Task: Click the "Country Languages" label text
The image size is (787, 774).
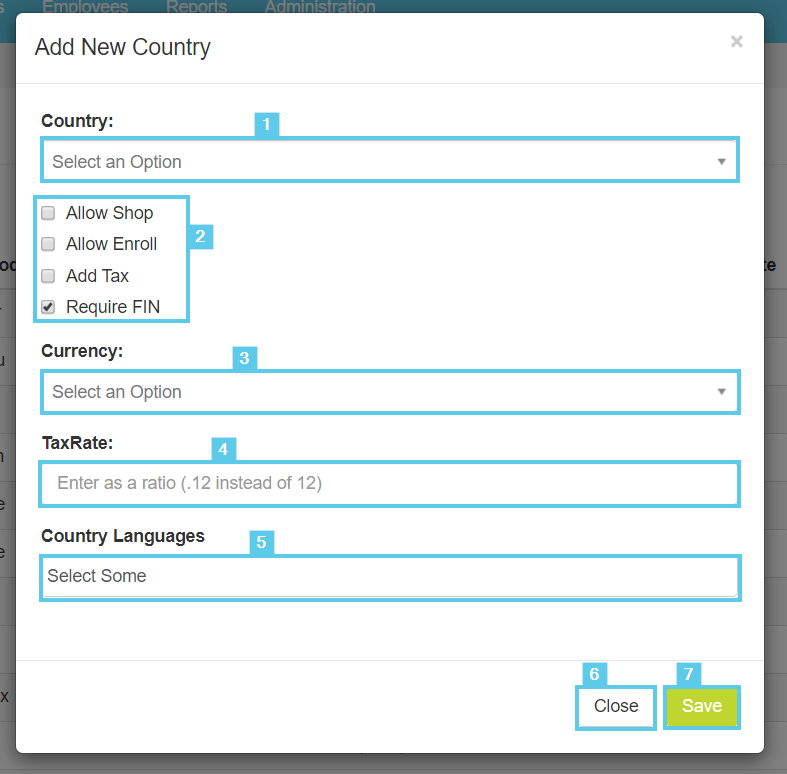Action: pos(123,536)
